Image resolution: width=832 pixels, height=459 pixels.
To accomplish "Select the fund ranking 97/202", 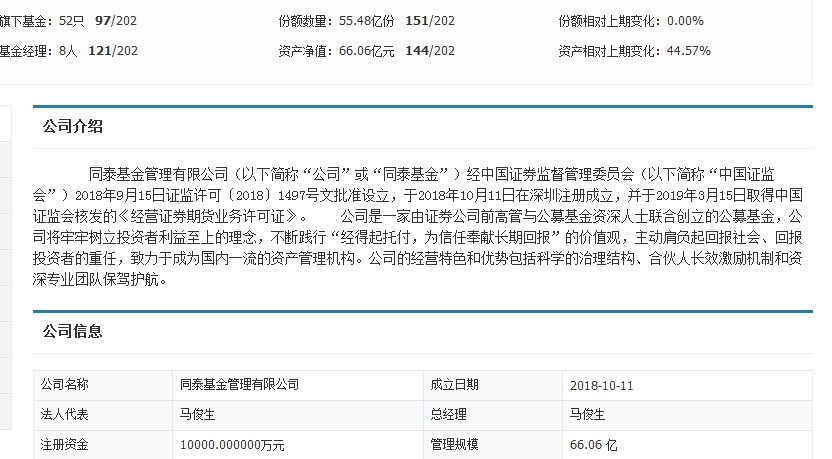I will click(116, 21).
